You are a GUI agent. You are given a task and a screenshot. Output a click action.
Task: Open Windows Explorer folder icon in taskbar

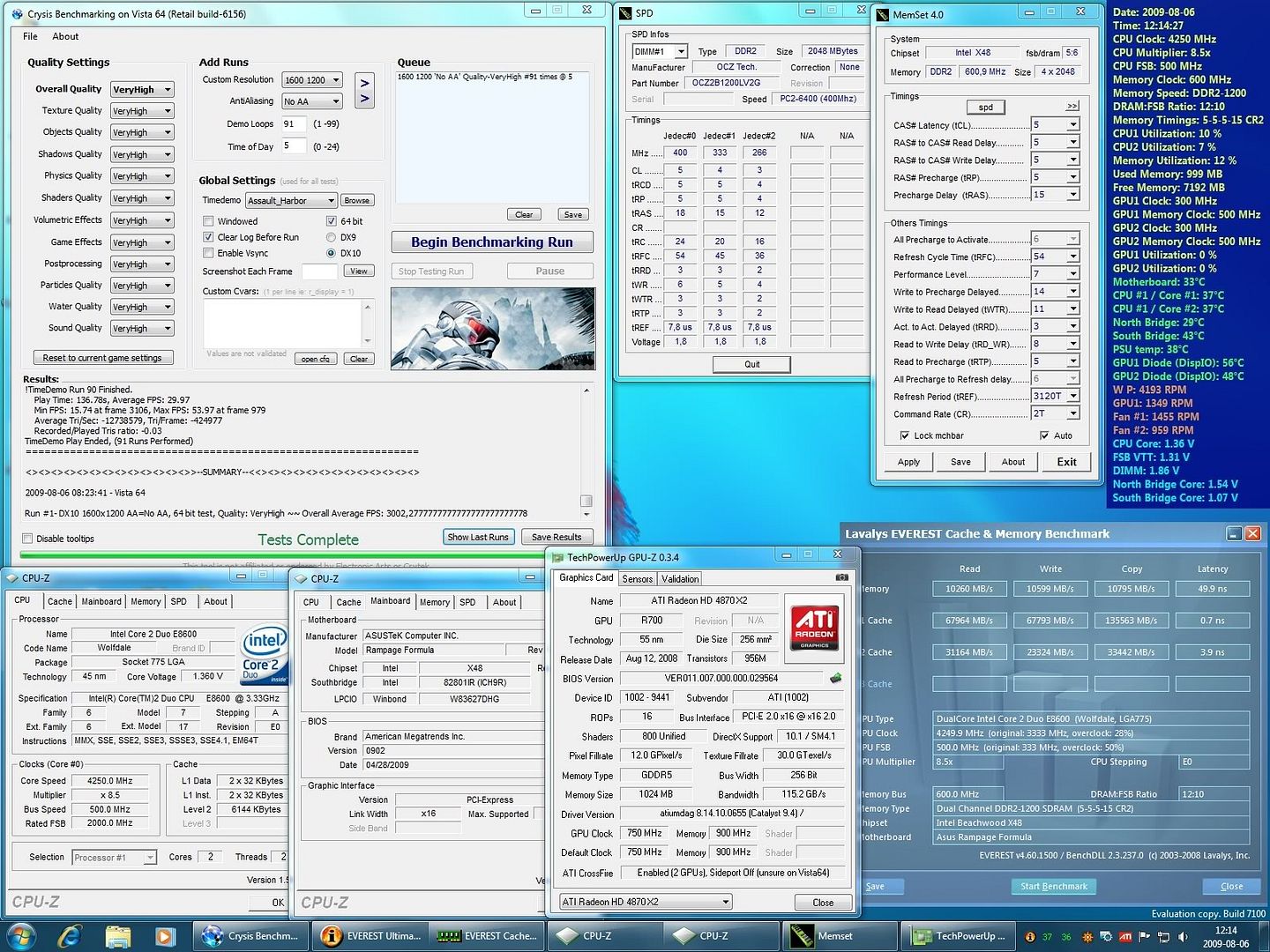[117, 935]
